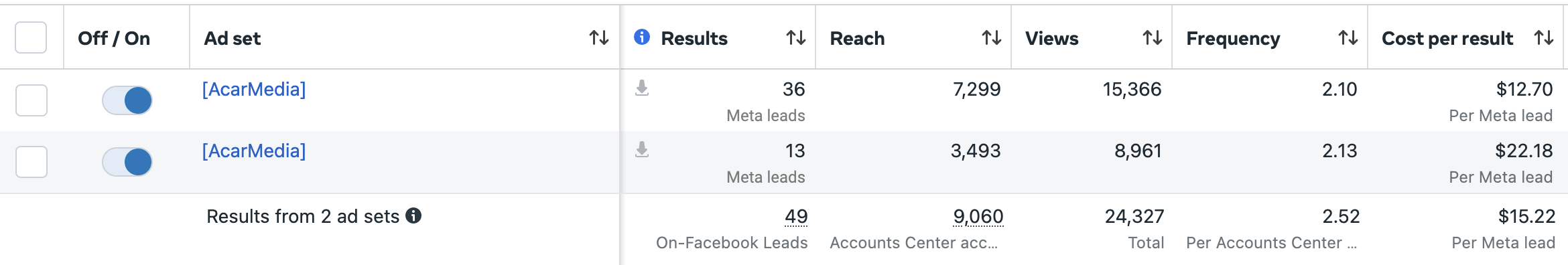
Task: Sort by the Ad set column arrows
Action: tap(598, 38)
